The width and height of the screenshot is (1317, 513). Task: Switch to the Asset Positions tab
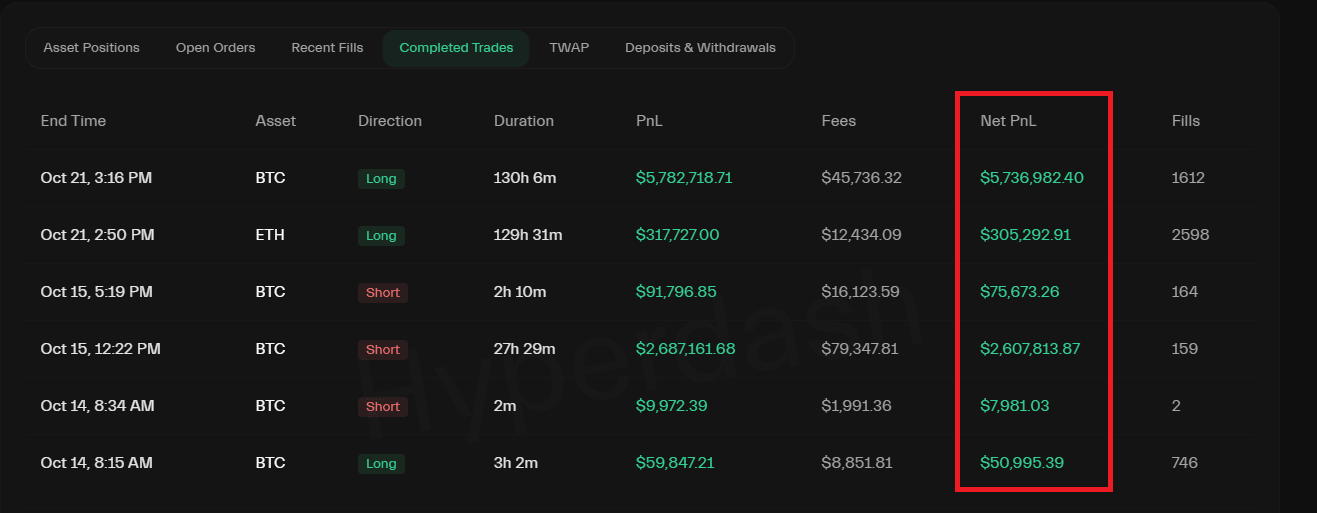[91, 48]
